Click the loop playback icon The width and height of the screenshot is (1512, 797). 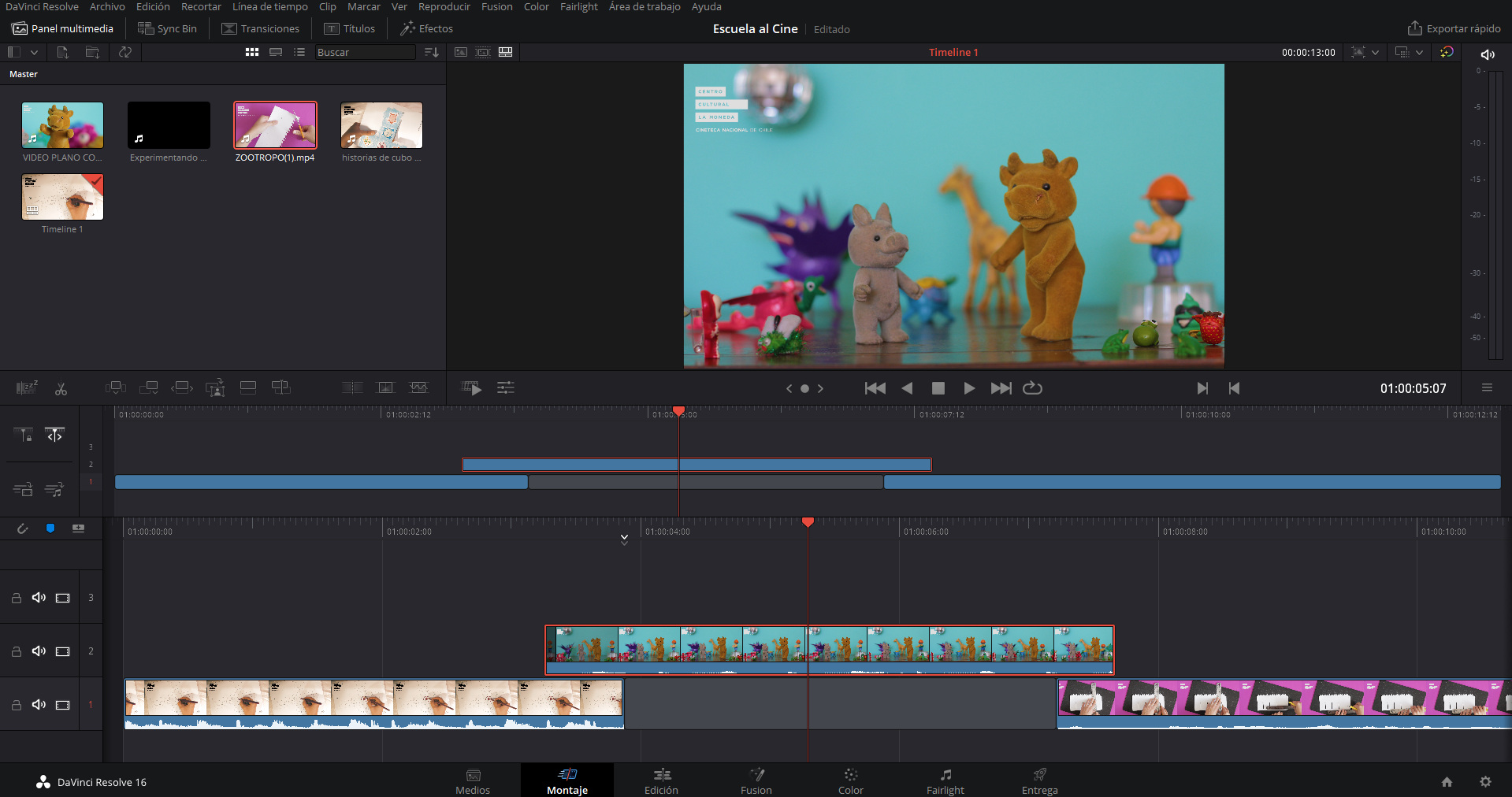point(1032,388)
